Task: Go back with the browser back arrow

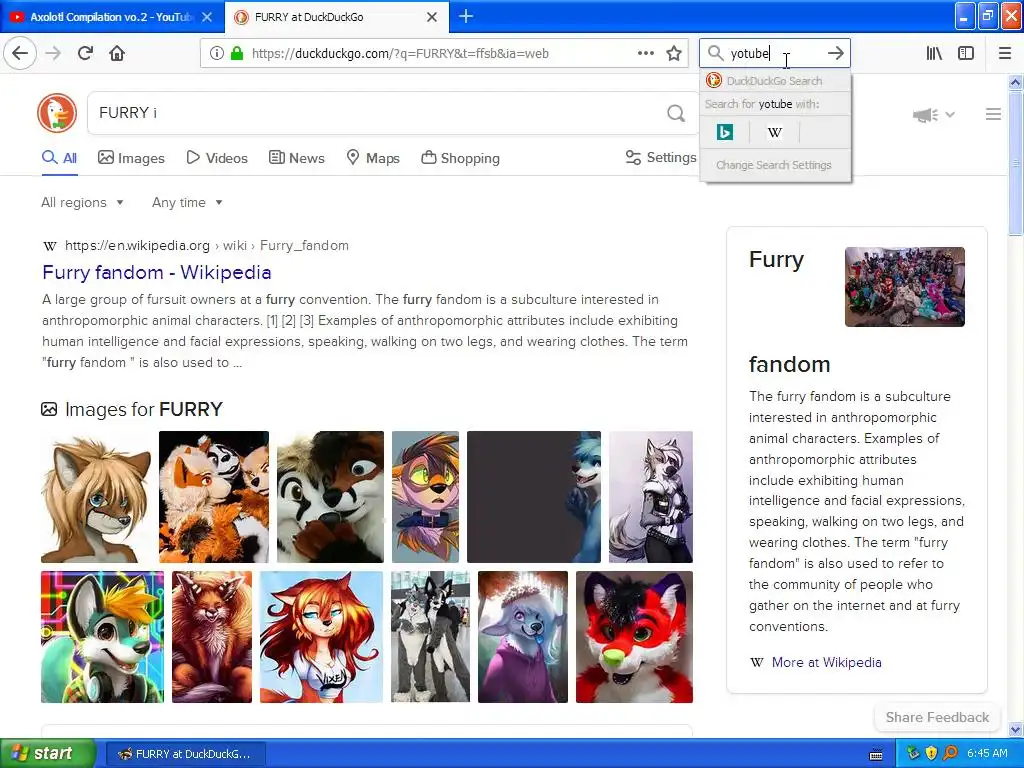Action: point(20,53)
